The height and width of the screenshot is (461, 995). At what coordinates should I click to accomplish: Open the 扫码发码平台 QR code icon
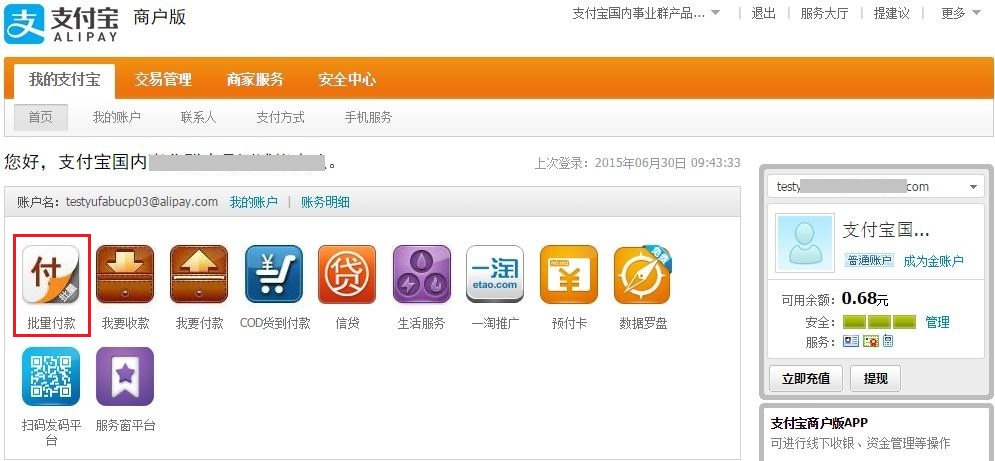[51, 377]
